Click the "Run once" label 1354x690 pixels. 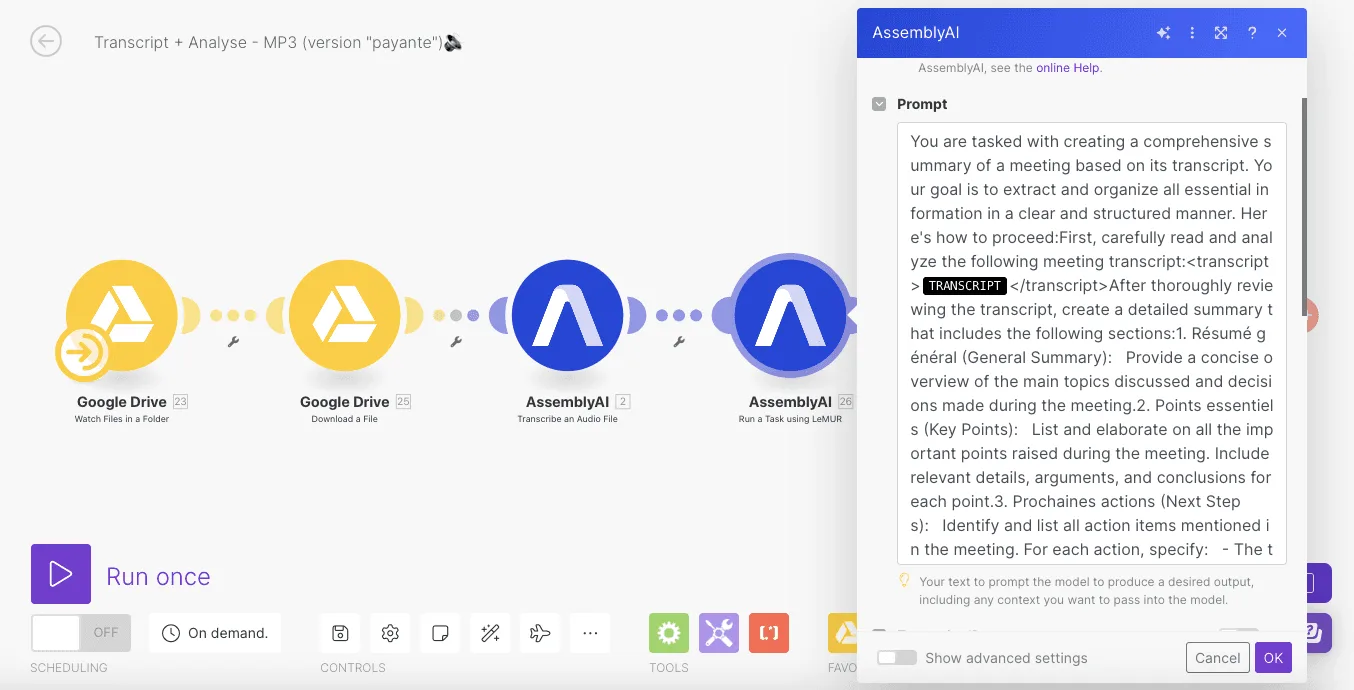point(158,577)
